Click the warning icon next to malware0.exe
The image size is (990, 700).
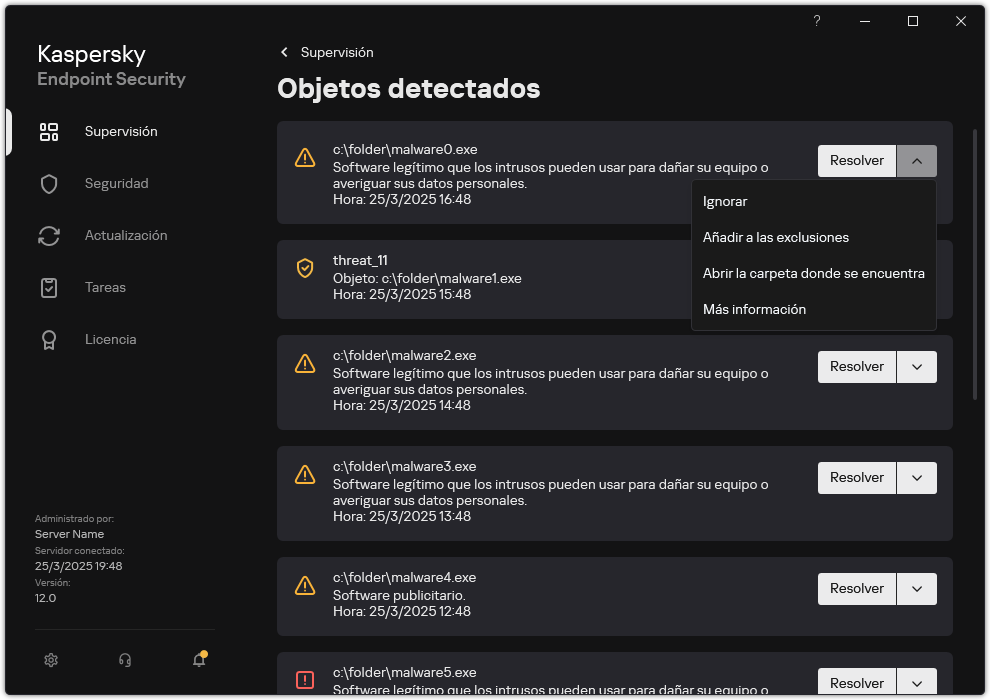click(305, 157)
